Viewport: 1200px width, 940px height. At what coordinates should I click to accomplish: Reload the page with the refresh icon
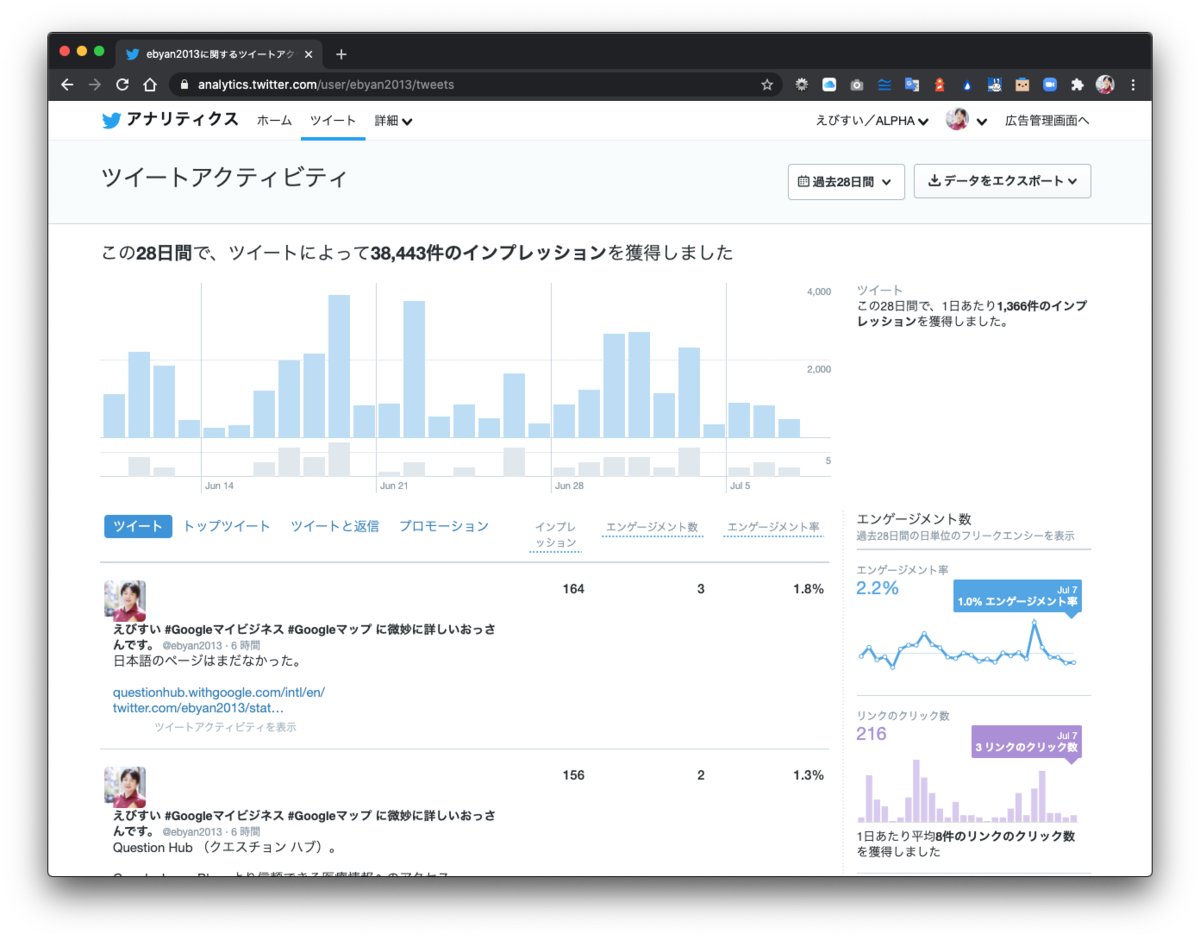click(x=122, y=85)
